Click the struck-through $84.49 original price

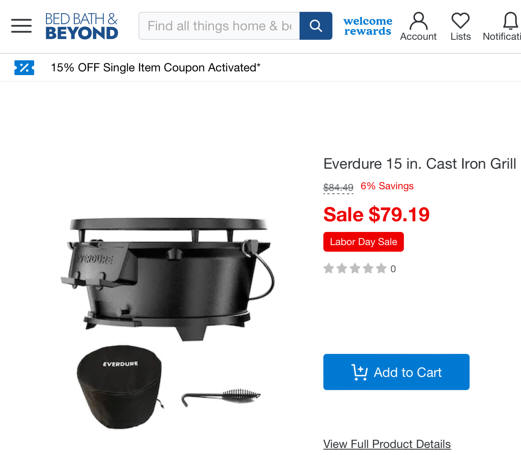pyautogui.click(x=338, y=187)
